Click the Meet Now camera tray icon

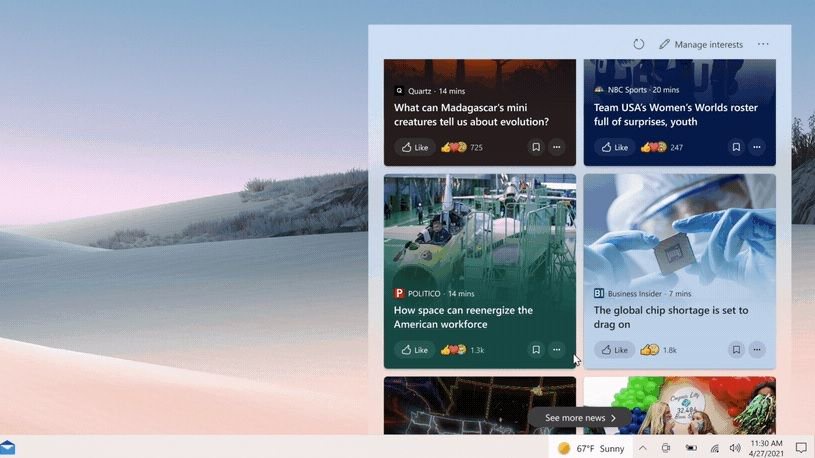click(x=666, y=448)
